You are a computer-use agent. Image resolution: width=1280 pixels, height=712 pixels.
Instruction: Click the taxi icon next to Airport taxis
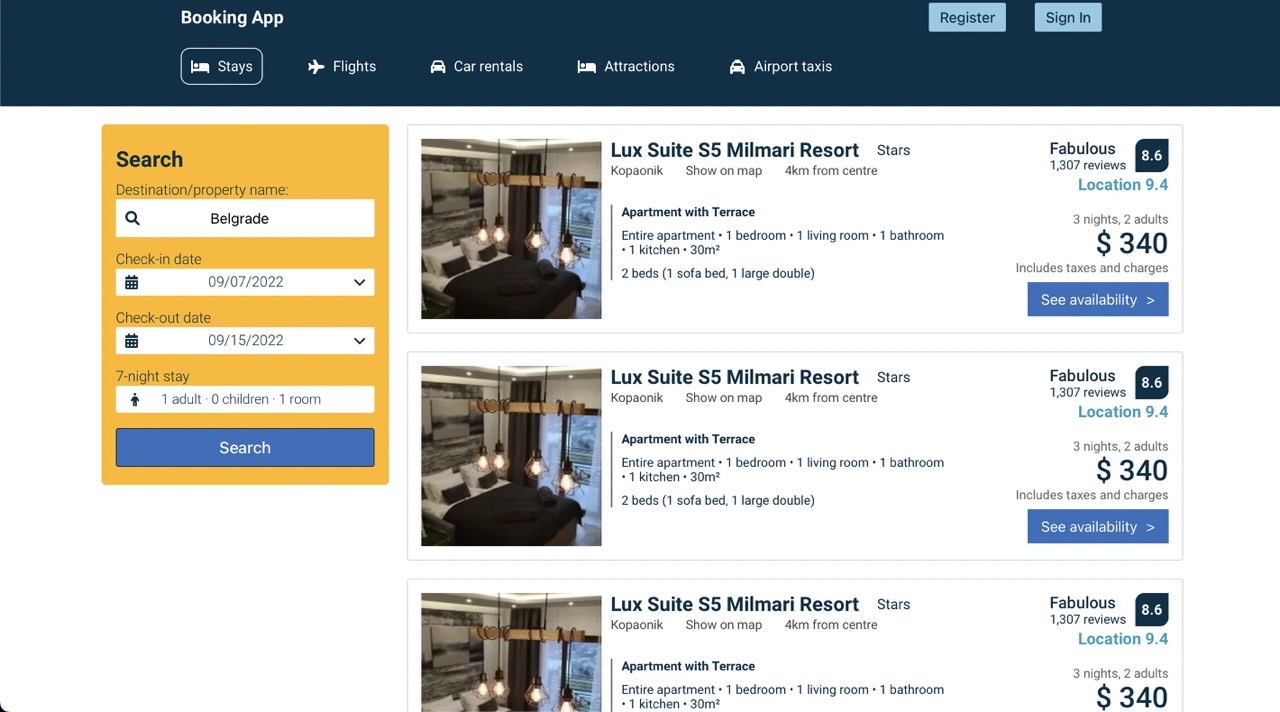tap(737, 67)
